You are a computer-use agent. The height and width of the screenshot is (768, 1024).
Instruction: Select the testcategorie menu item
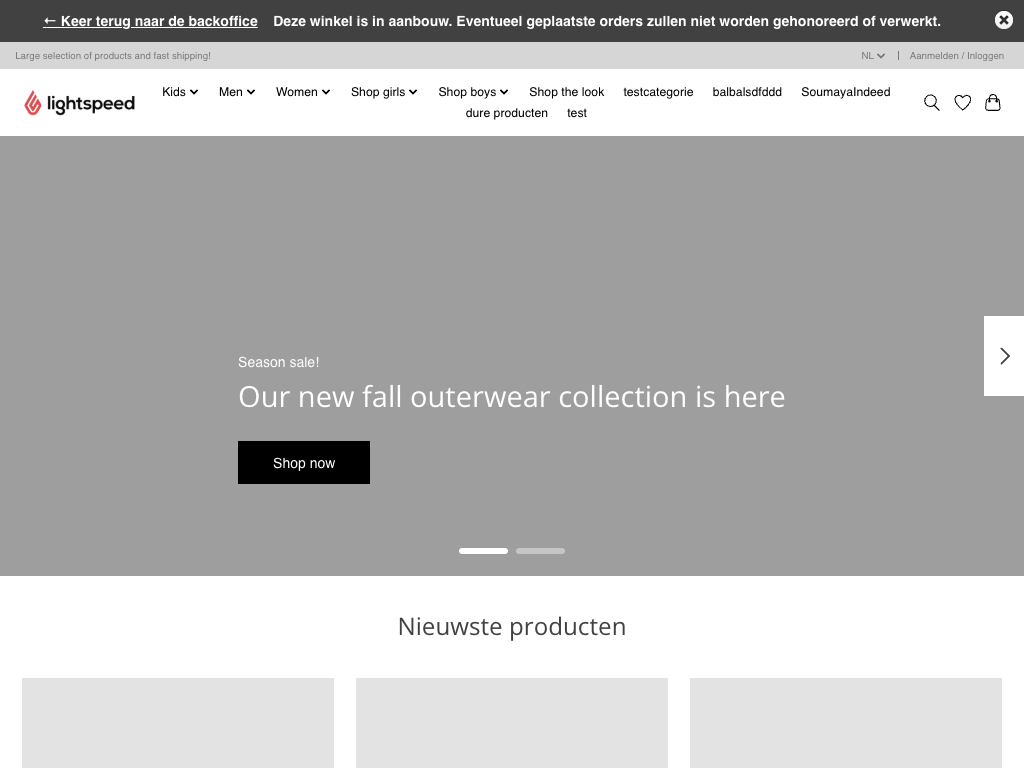click(x=658, y=92)
